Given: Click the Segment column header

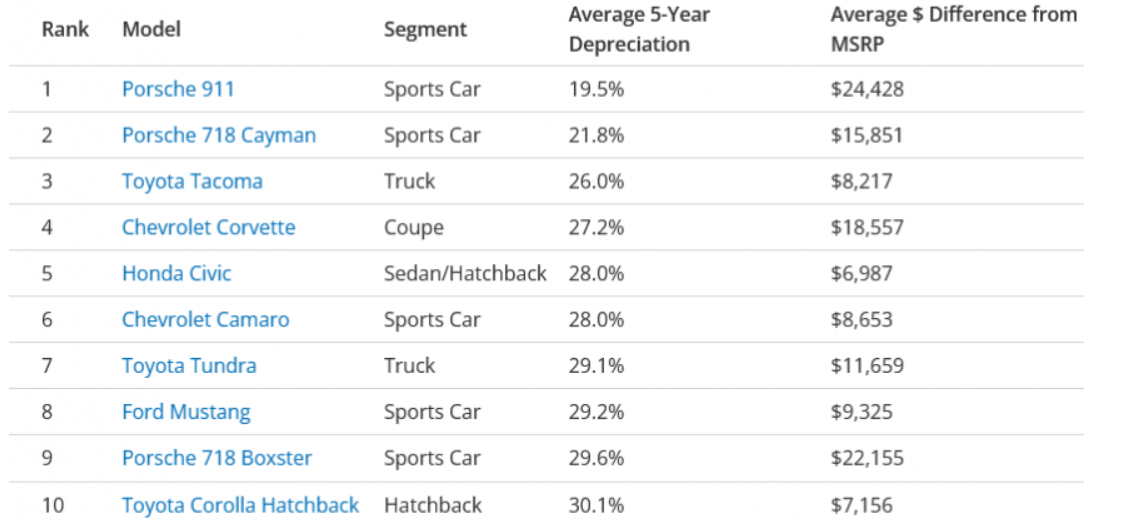Looking at the screenshot, I should 425,29.
